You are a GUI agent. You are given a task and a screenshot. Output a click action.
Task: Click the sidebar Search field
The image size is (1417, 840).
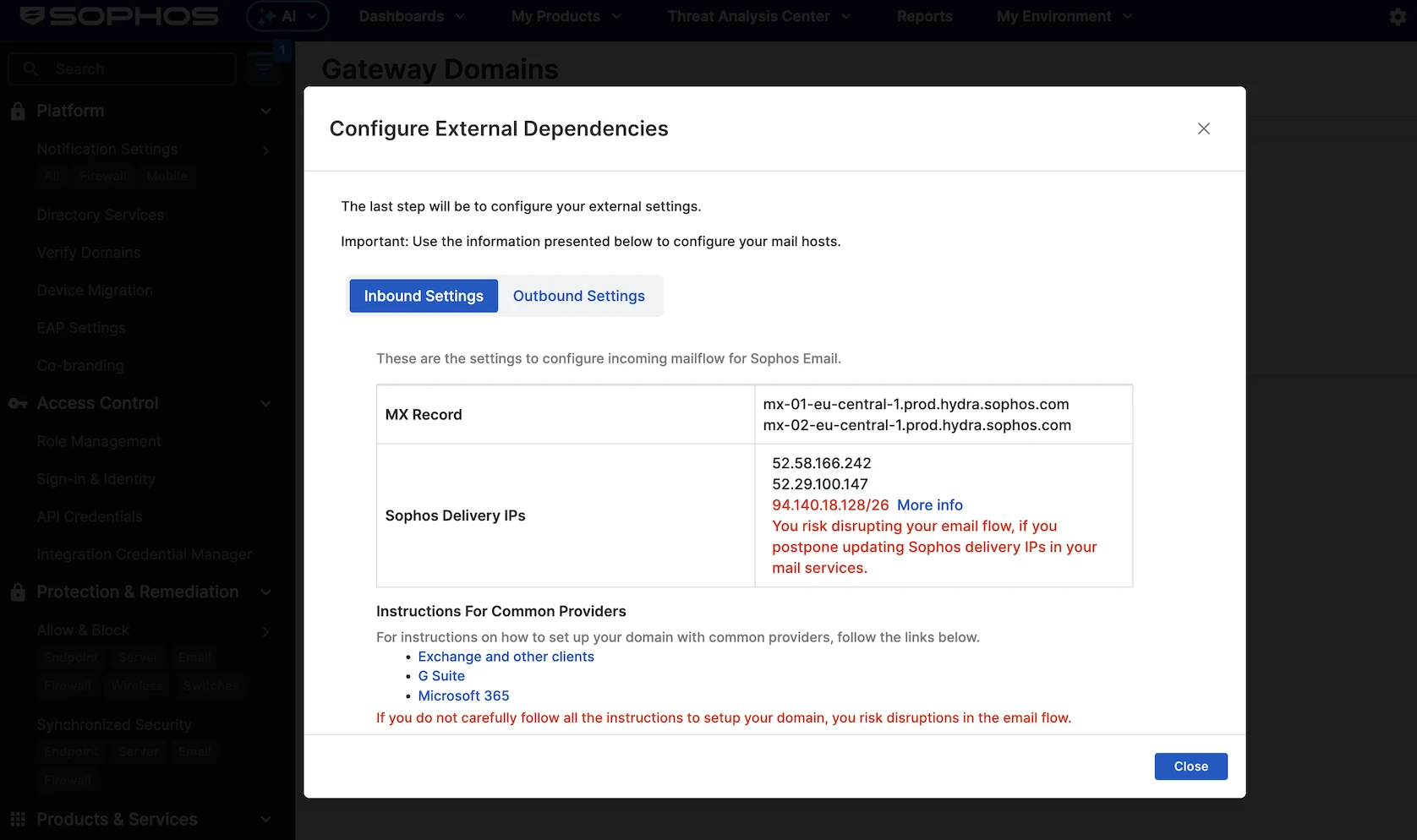click(x=123, y=69)
